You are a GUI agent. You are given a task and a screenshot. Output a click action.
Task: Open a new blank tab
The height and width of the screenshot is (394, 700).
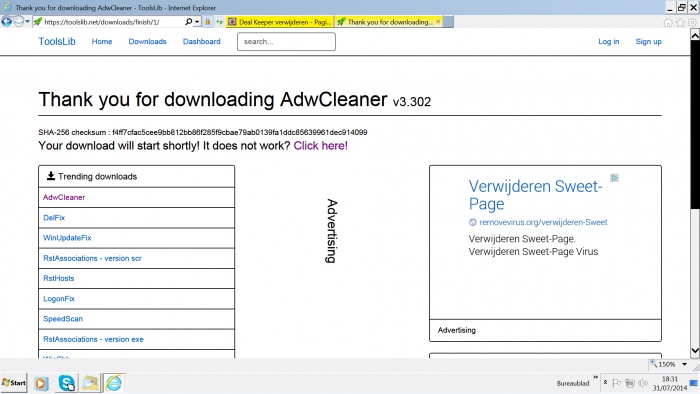pos(449,21)
